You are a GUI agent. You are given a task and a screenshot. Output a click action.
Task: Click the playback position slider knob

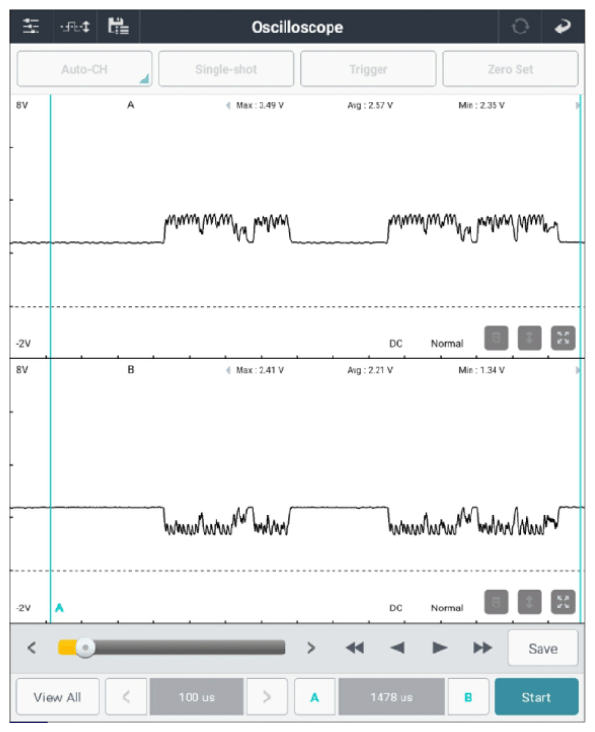tap(85, 648)
